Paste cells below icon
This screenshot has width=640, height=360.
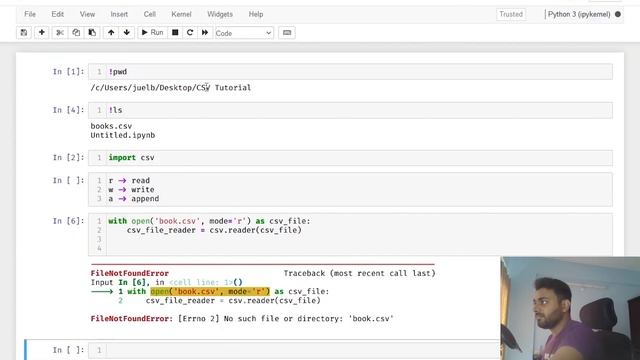point(92,33)
